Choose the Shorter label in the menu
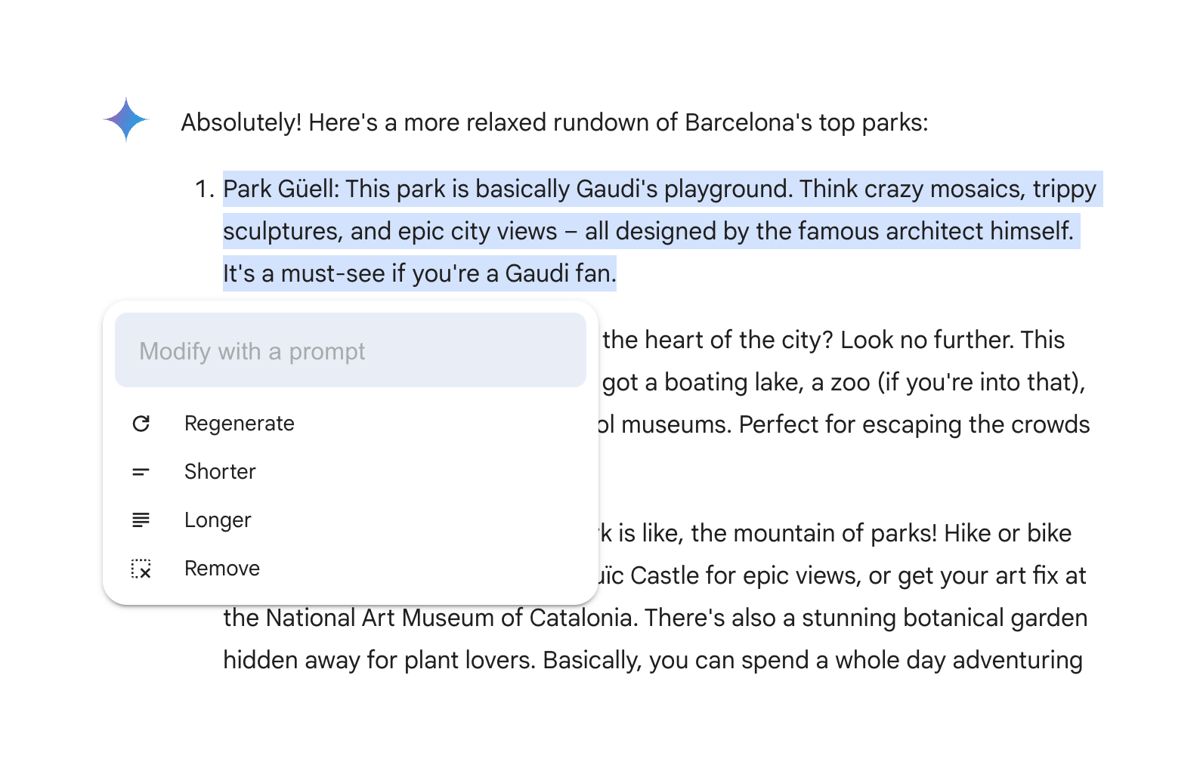Viewport: 1200px width, 771px height. (x=220, y=472)
